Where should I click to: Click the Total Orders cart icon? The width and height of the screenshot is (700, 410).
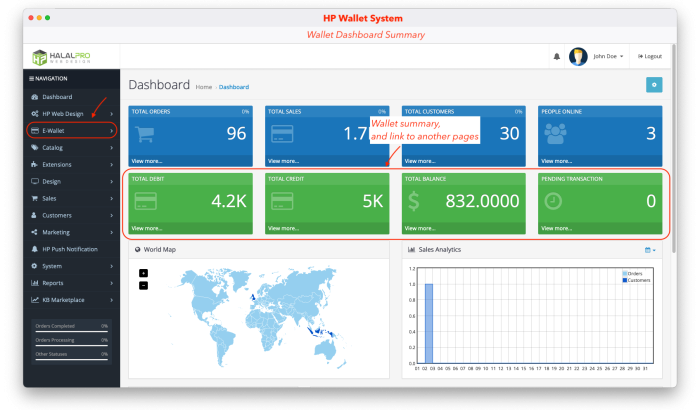[x=145, y=134]
